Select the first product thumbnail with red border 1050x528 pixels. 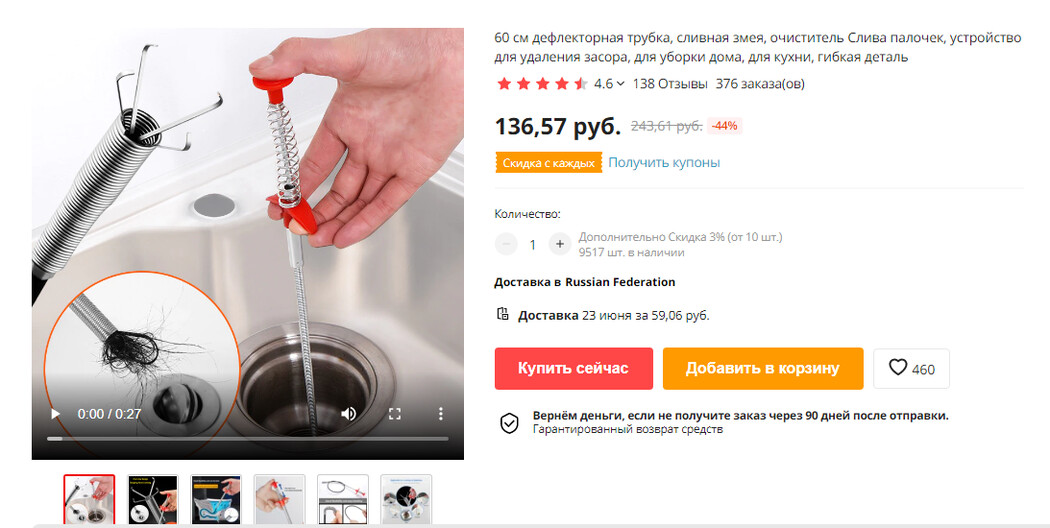click(x=89, y=499)
